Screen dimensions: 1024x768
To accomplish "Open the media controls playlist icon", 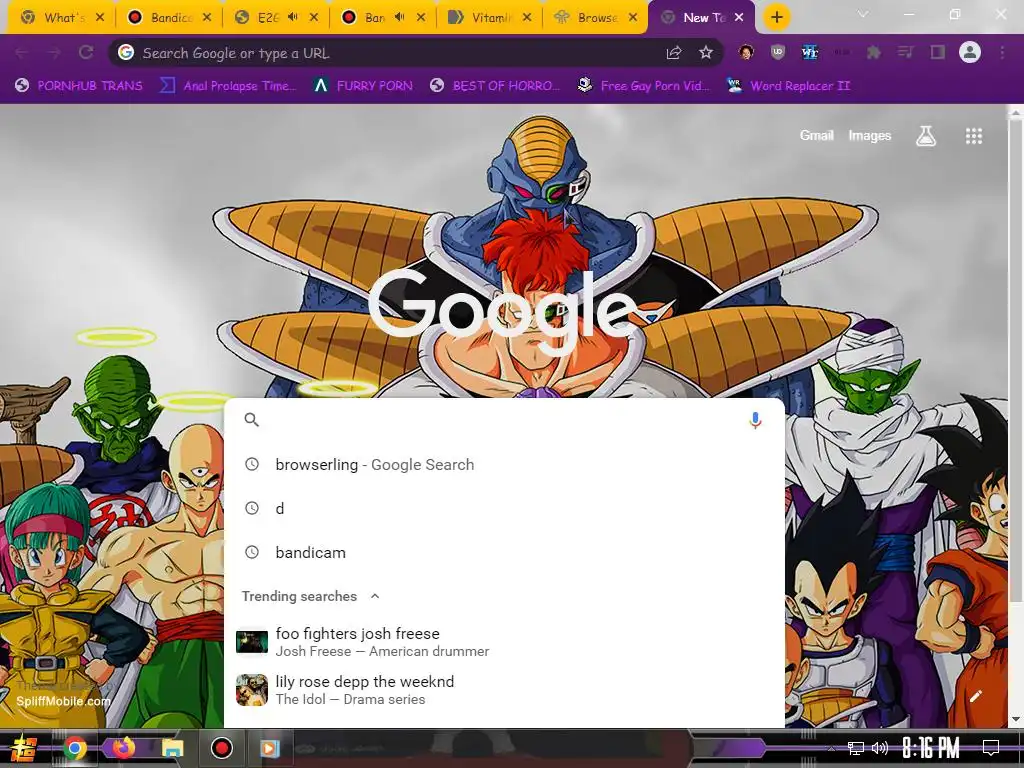I will point(905,53).
